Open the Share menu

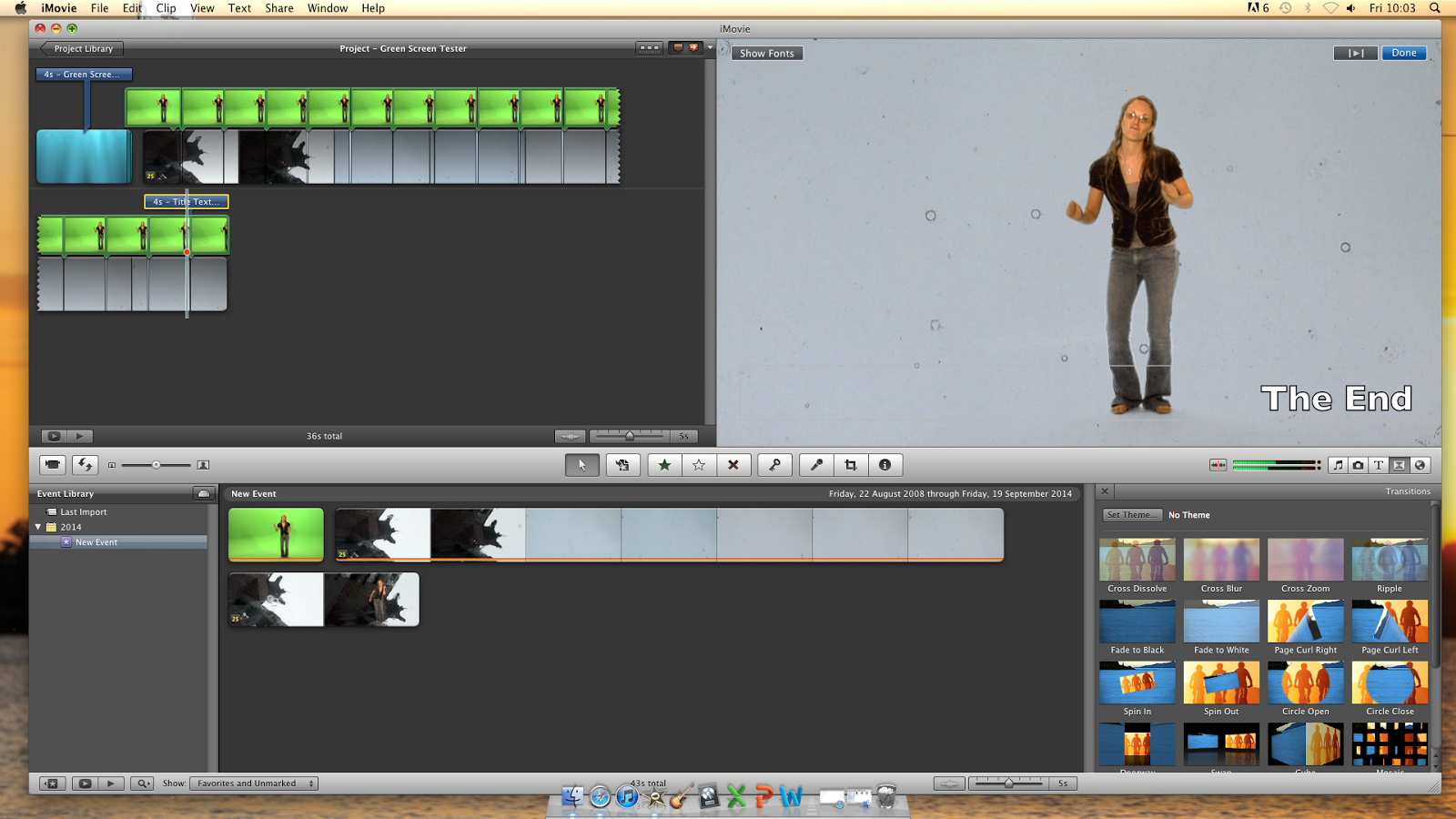pyautogui.click(x=279, y=8)
